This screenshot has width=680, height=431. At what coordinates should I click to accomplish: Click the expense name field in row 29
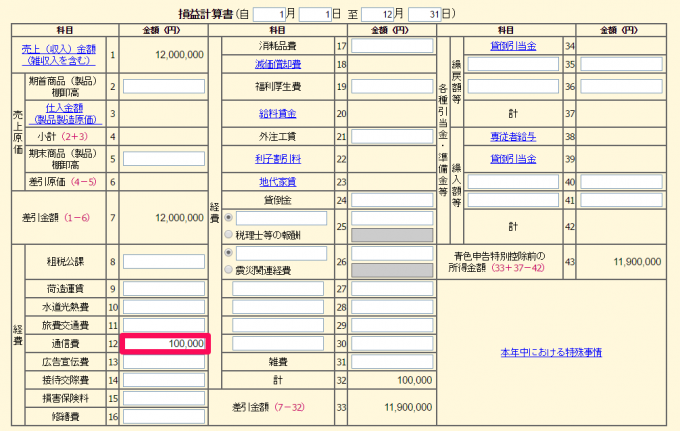tap(278, 325)
